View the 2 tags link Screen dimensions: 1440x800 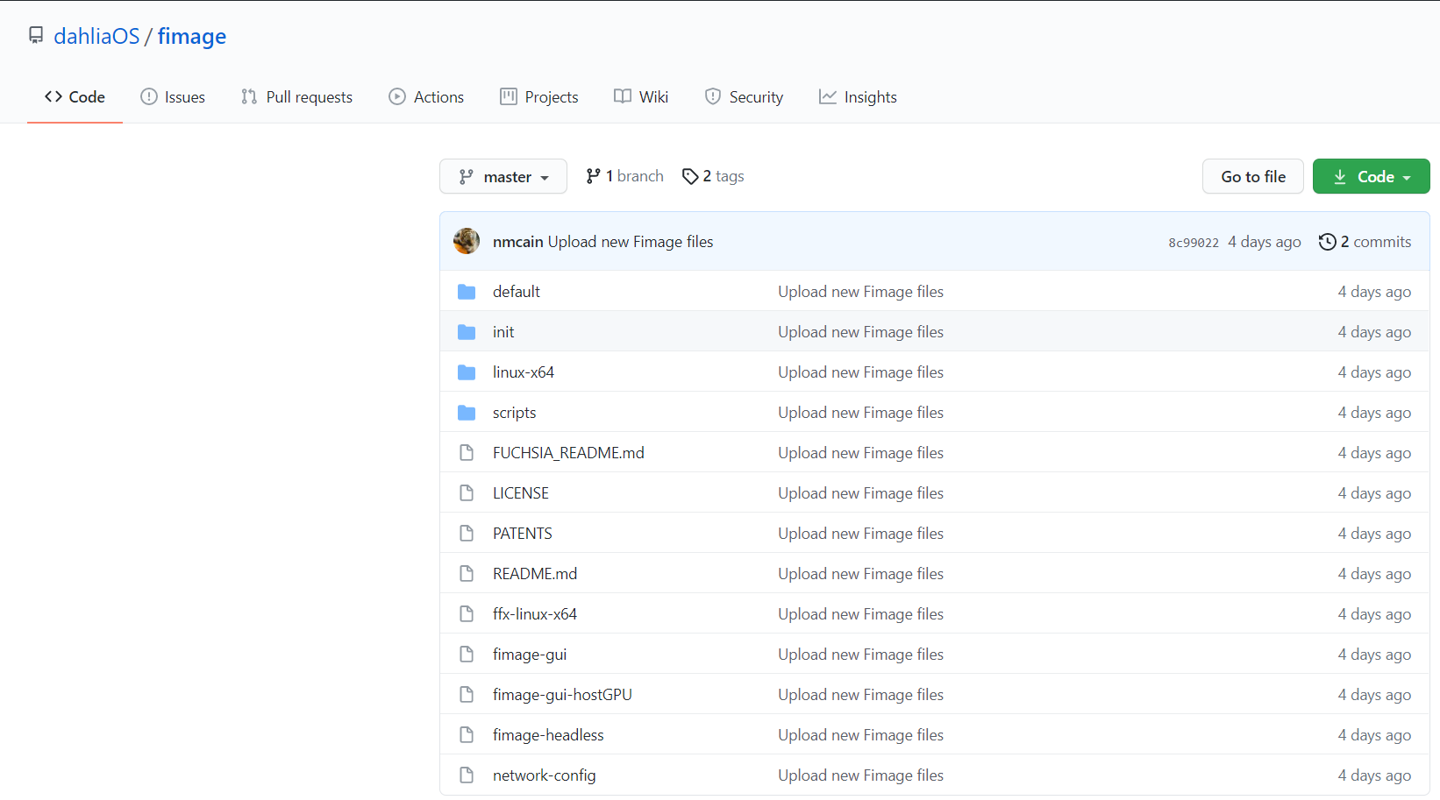713,176
